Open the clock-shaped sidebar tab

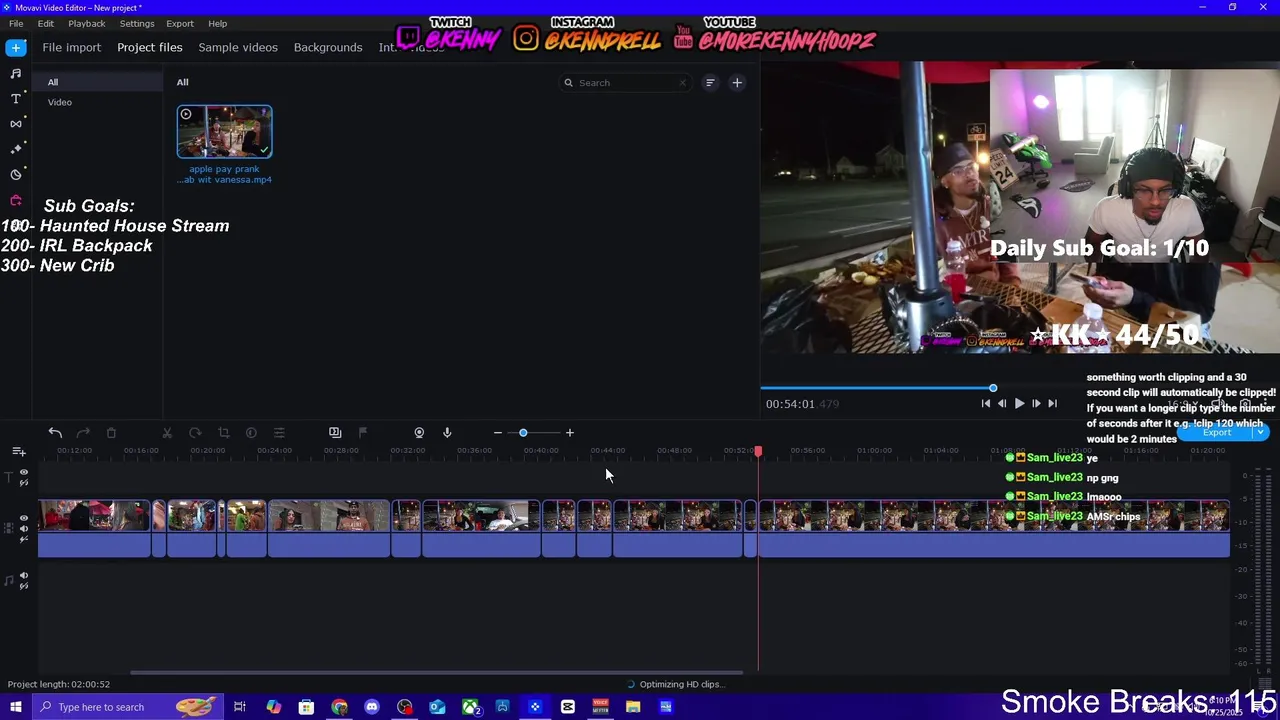tap(16, 174)
